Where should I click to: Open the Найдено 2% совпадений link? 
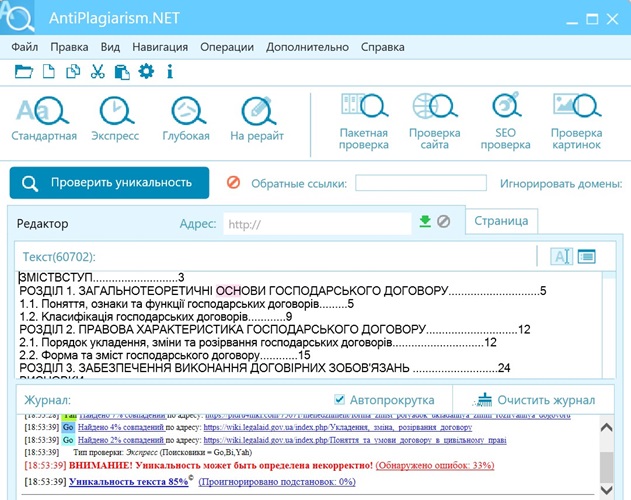click(121, 440)
